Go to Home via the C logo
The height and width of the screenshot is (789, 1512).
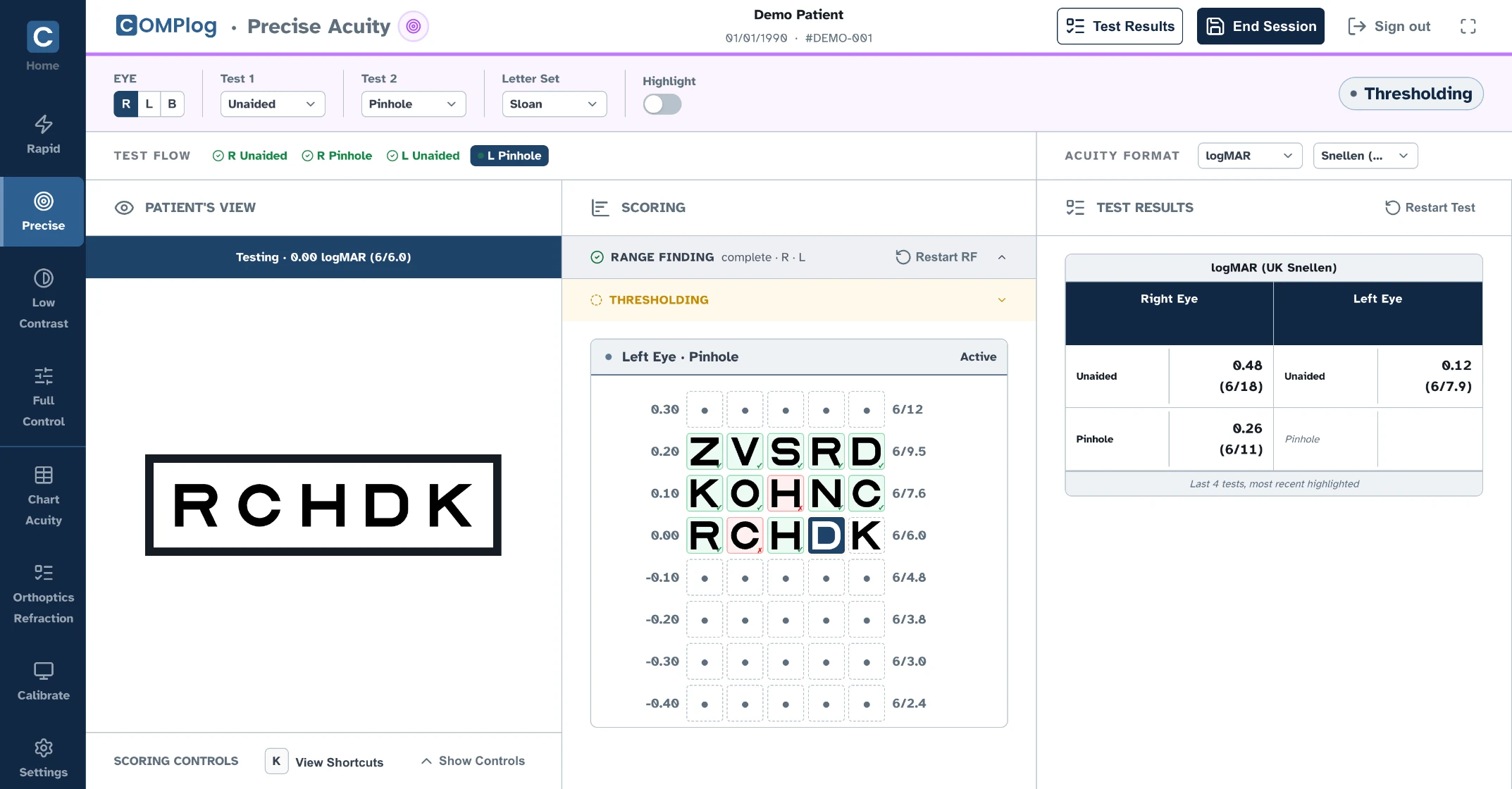point(42,46)
